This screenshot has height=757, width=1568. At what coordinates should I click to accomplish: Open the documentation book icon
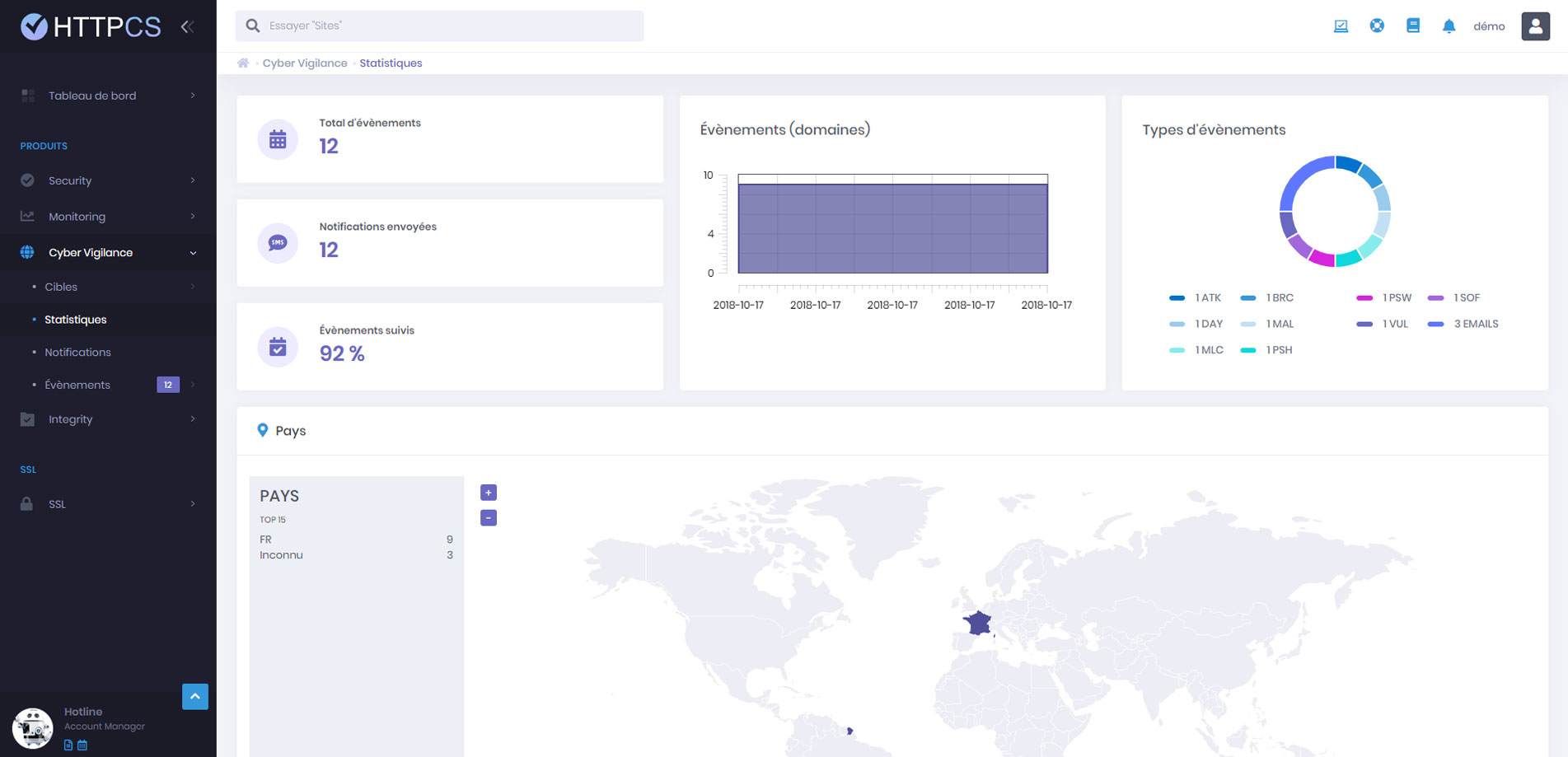coord(1413,26)
